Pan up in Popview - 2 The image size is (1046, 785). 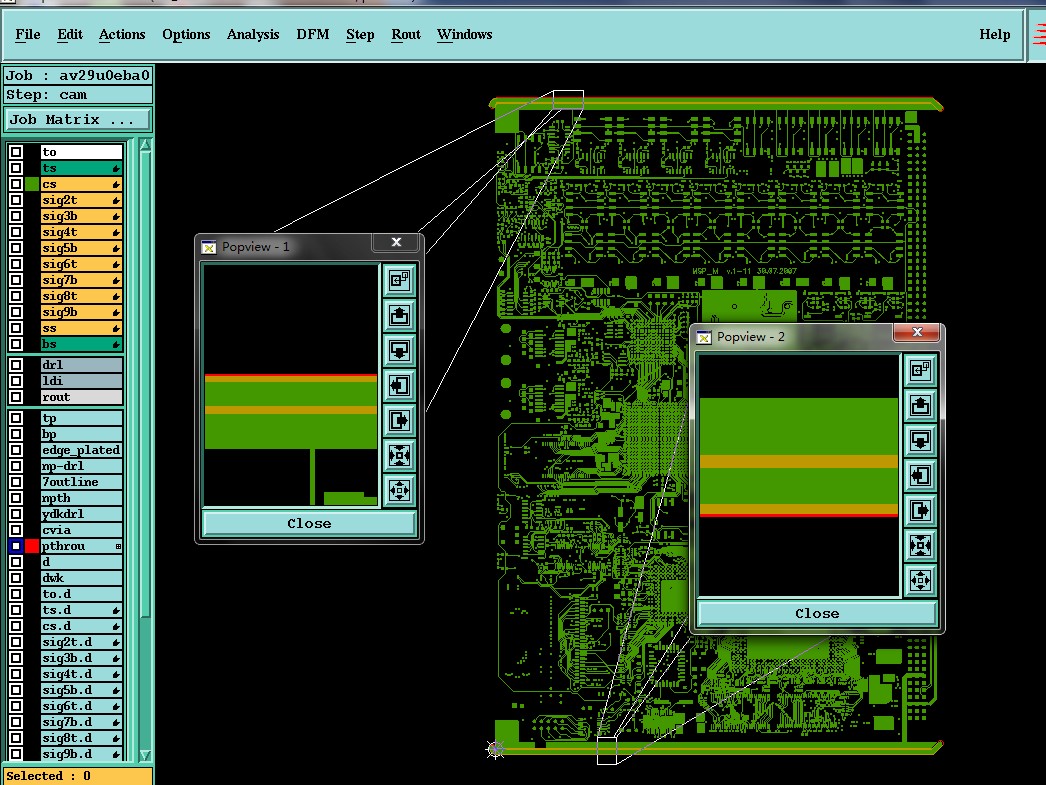coord(921,406)
